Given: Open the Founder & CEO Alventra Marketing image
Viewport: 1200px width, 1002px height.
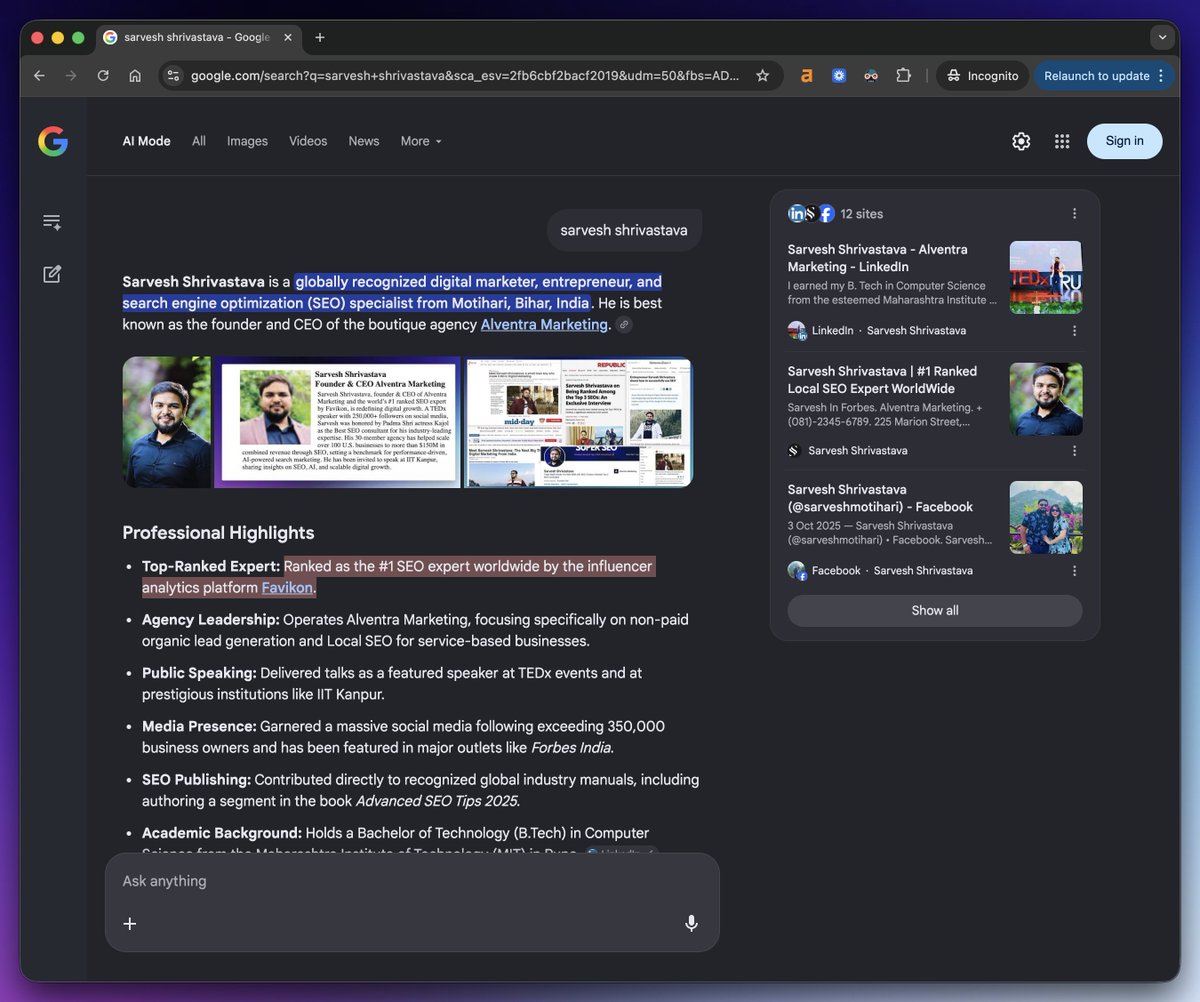Looking at the screenshot, I should click(337, 422).
